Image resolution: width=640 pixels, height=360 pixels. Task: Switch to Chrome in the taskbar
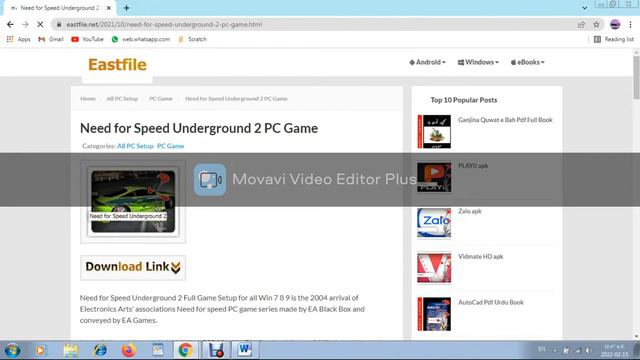(x=185, y=350)
